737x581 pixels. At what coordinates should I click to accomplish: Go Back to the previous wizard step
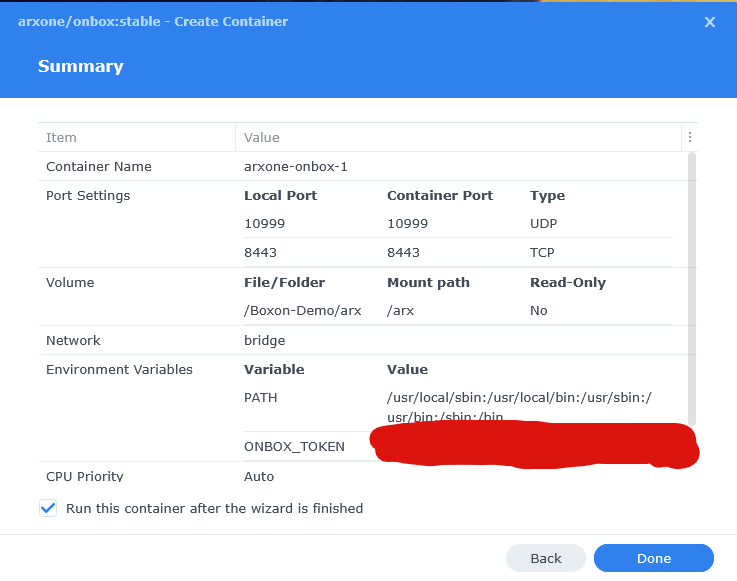tap(545, 558)
